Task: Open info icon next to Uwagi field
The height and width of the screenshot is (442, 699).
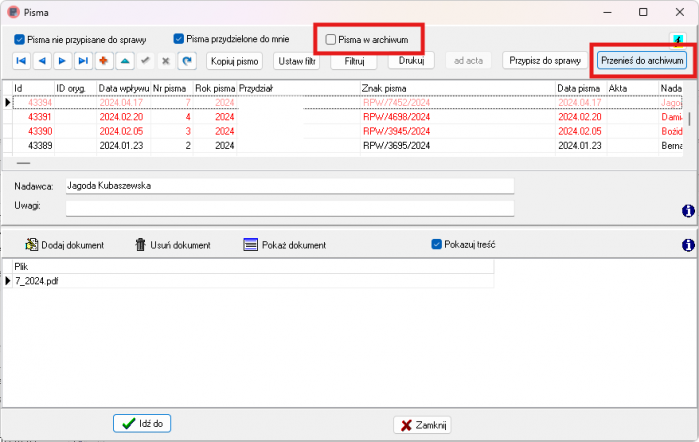Action: [x=688, y=211]
